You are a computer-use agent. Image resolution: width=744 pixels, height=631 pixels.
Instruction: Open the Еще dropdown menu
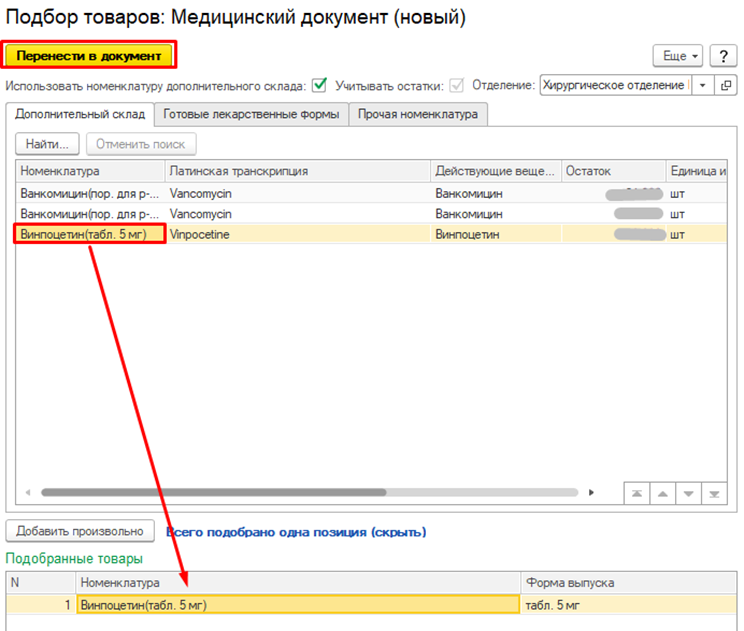pyautogui.click(x=679, y=55)
